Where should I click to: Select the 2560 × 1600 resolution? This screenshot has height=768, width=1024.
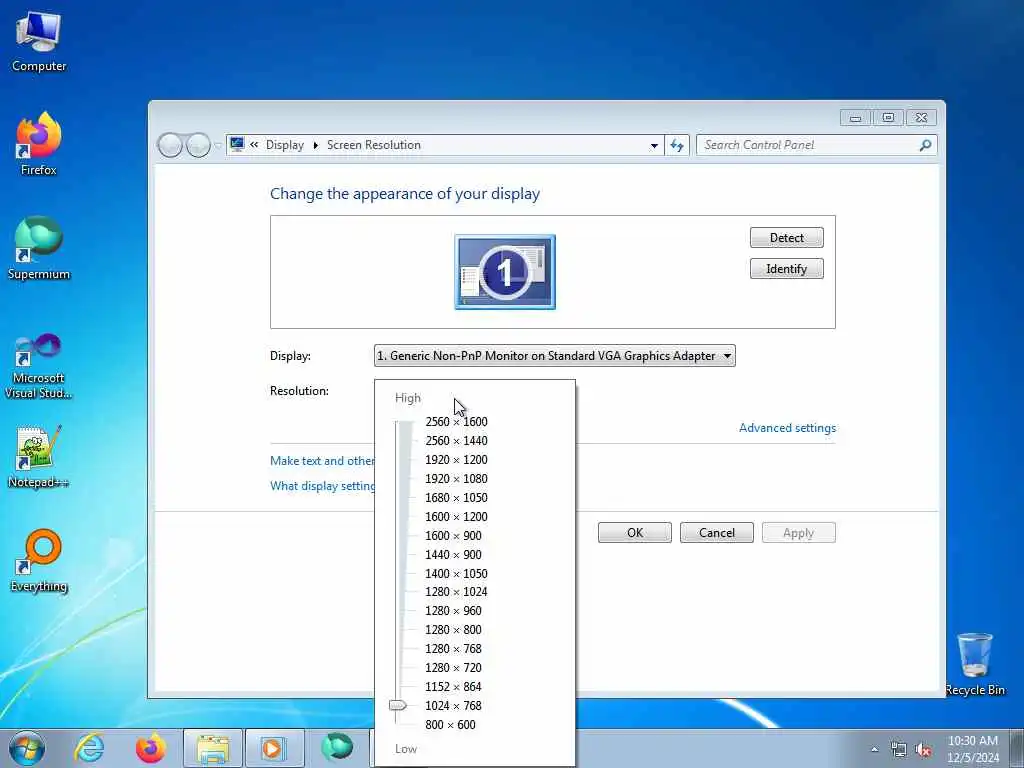point(456,422)
